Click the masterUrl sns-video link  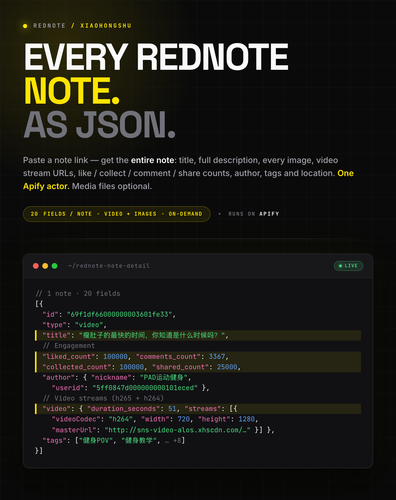[177, 430]
